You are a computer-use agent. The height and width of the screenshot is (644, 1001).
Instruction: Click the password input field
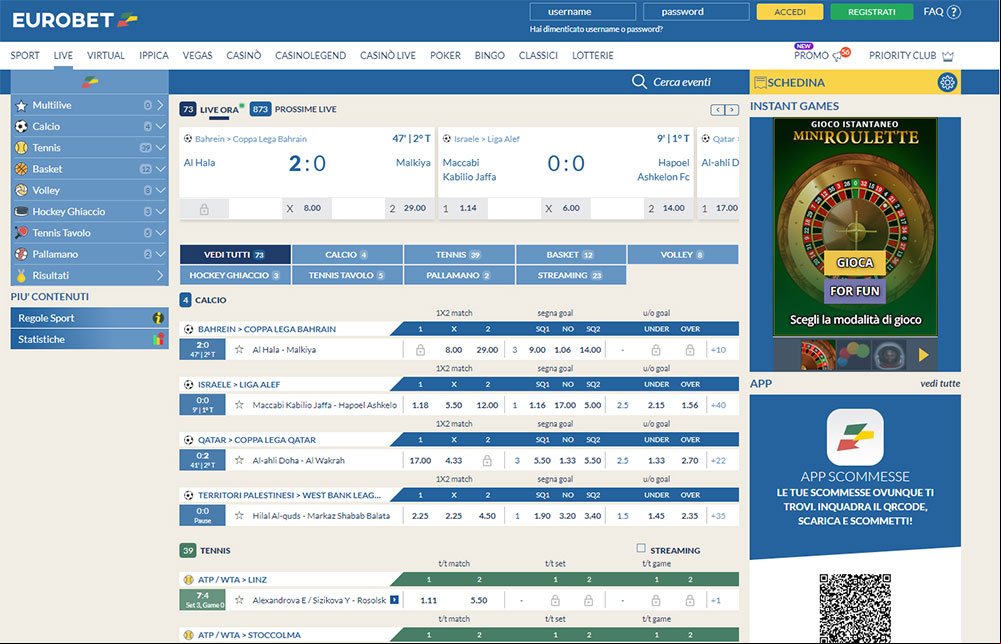(x=696, y=12)
